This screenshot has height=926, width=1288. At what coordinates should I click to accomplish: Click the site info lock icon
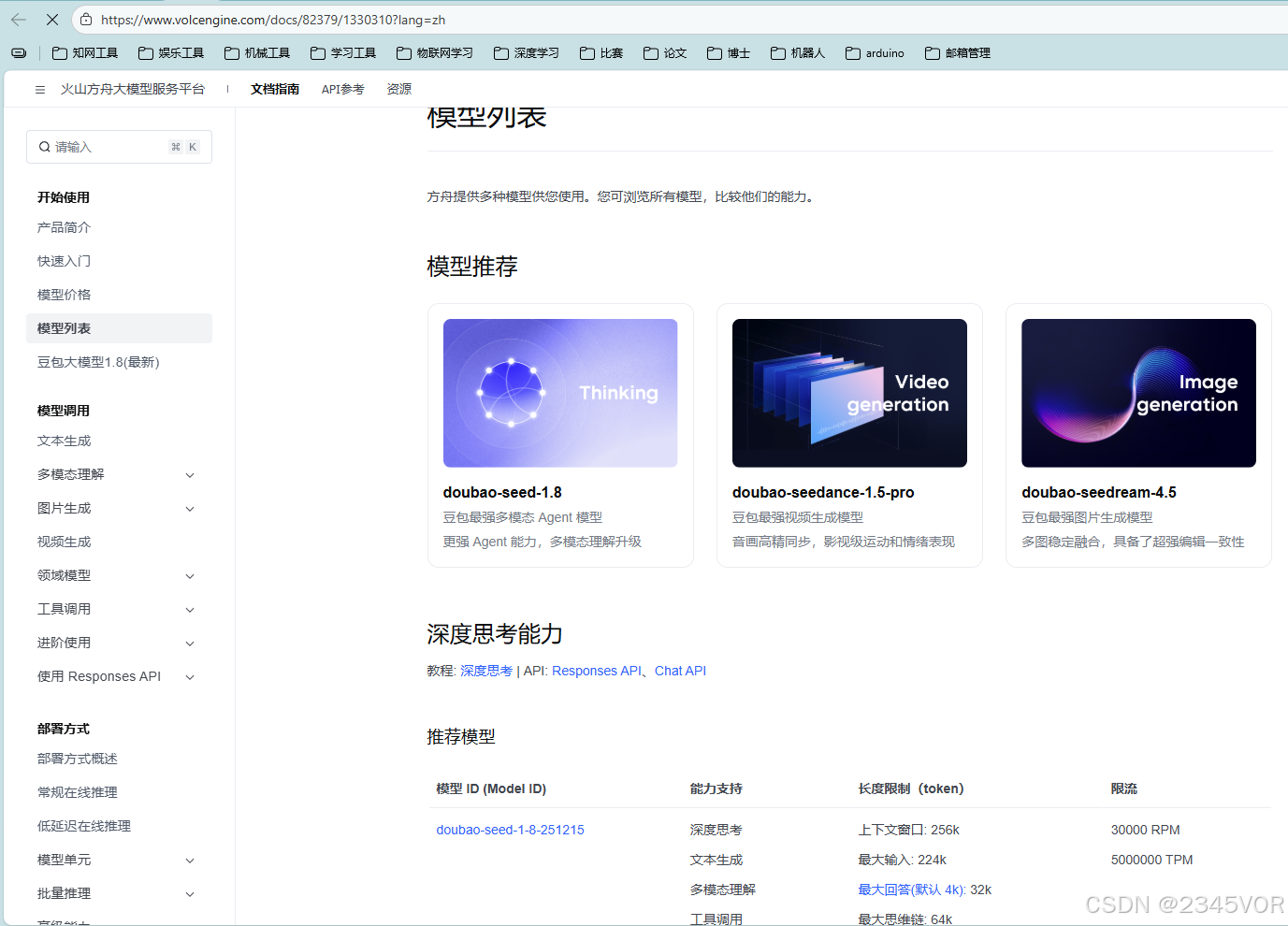pyautogui.click(x=86, y=20)
